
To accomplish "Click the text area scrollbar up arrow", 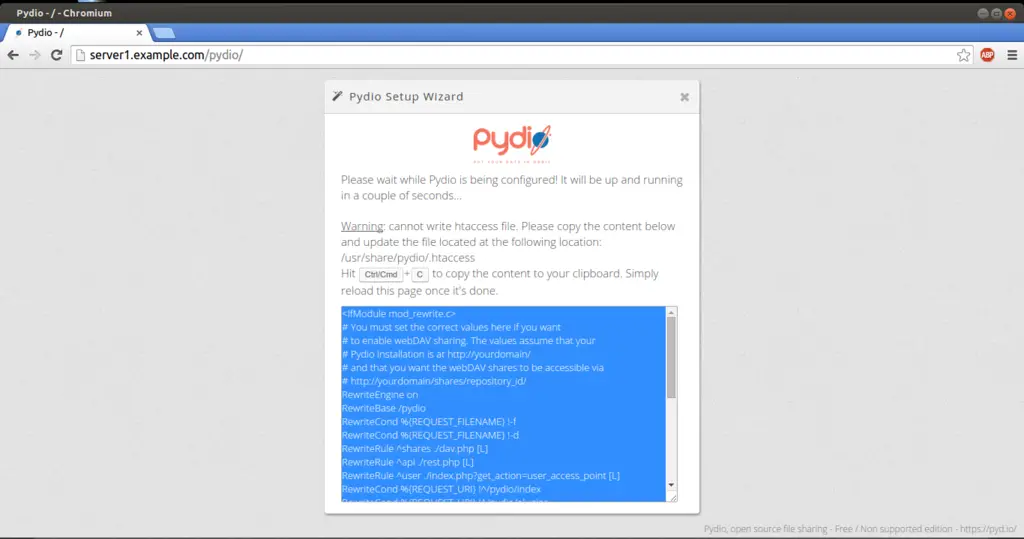I will click(x=671, y=312).
